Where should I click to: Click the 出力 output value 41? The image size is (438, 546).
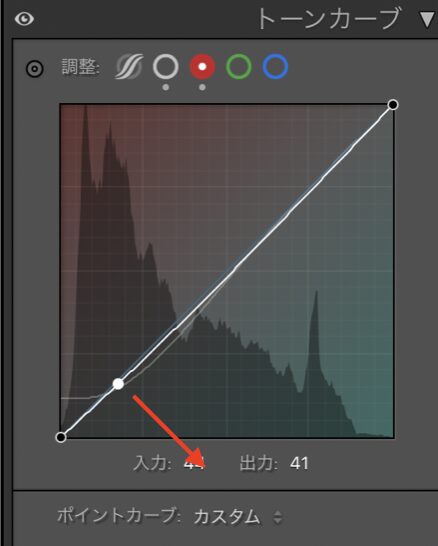point(299,463)
